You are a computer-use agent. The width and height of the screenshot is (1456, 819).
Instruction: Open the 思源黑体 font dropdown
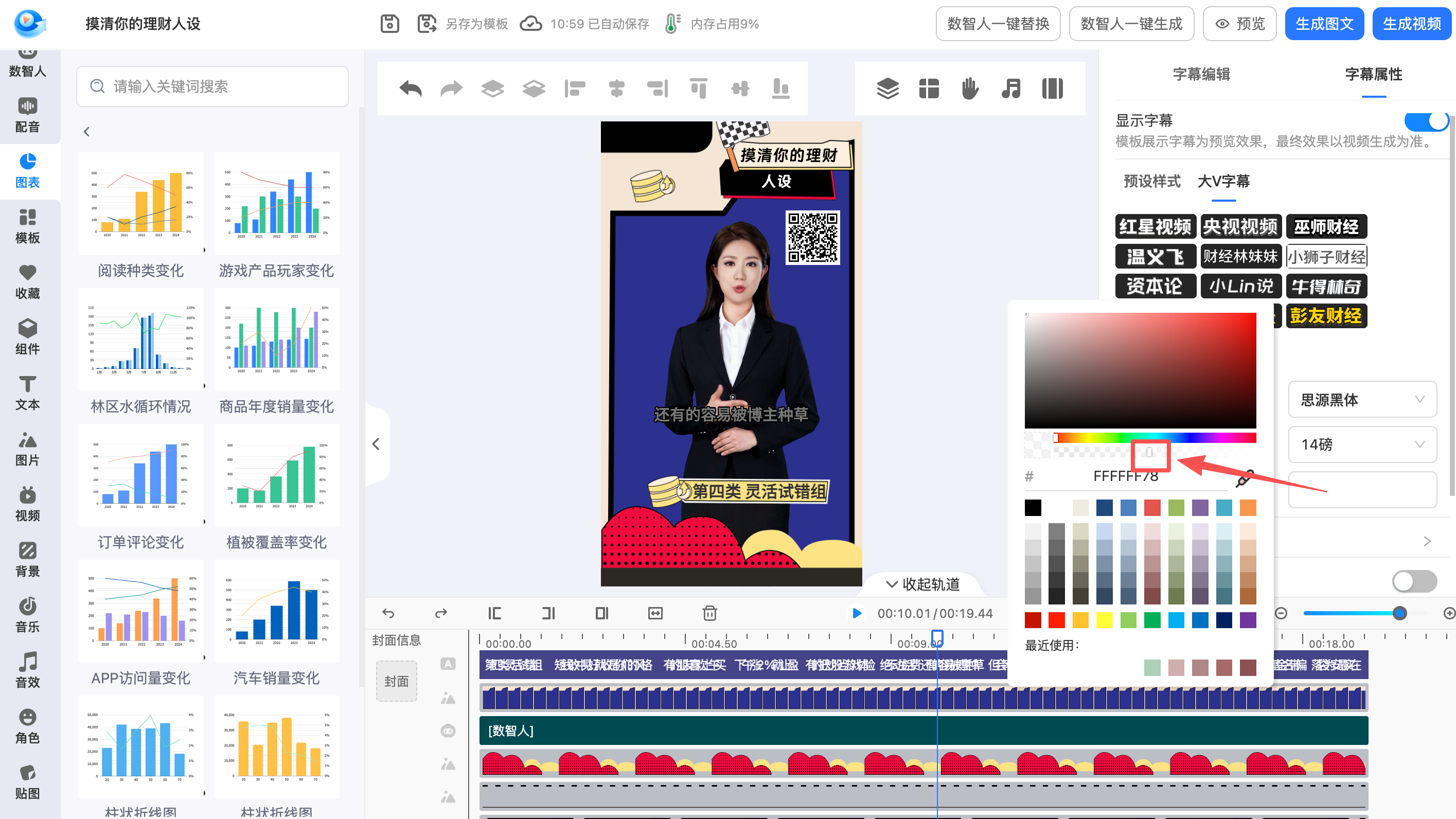coord(1362,400)
